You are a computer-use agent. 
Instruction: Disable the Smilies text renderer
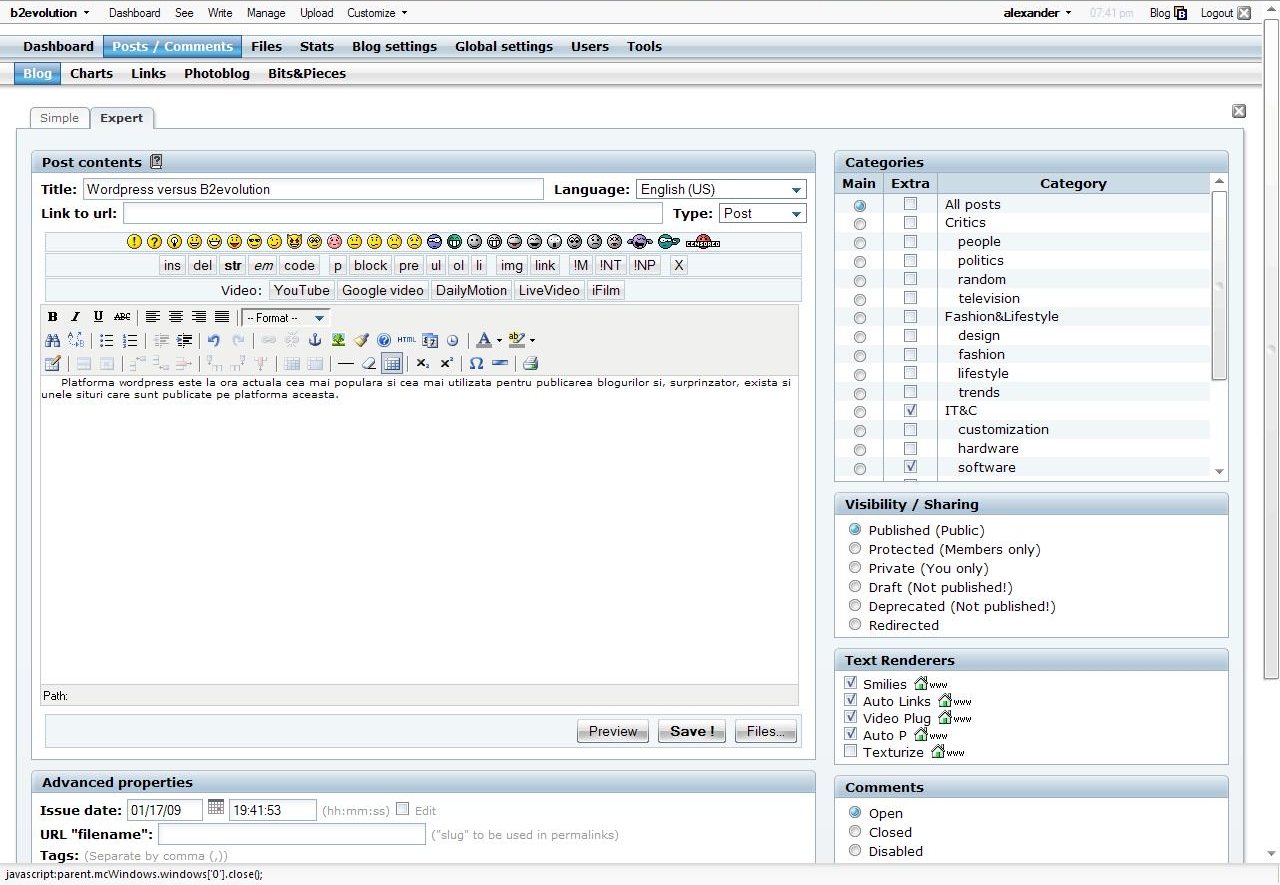[x=851, y=683]
